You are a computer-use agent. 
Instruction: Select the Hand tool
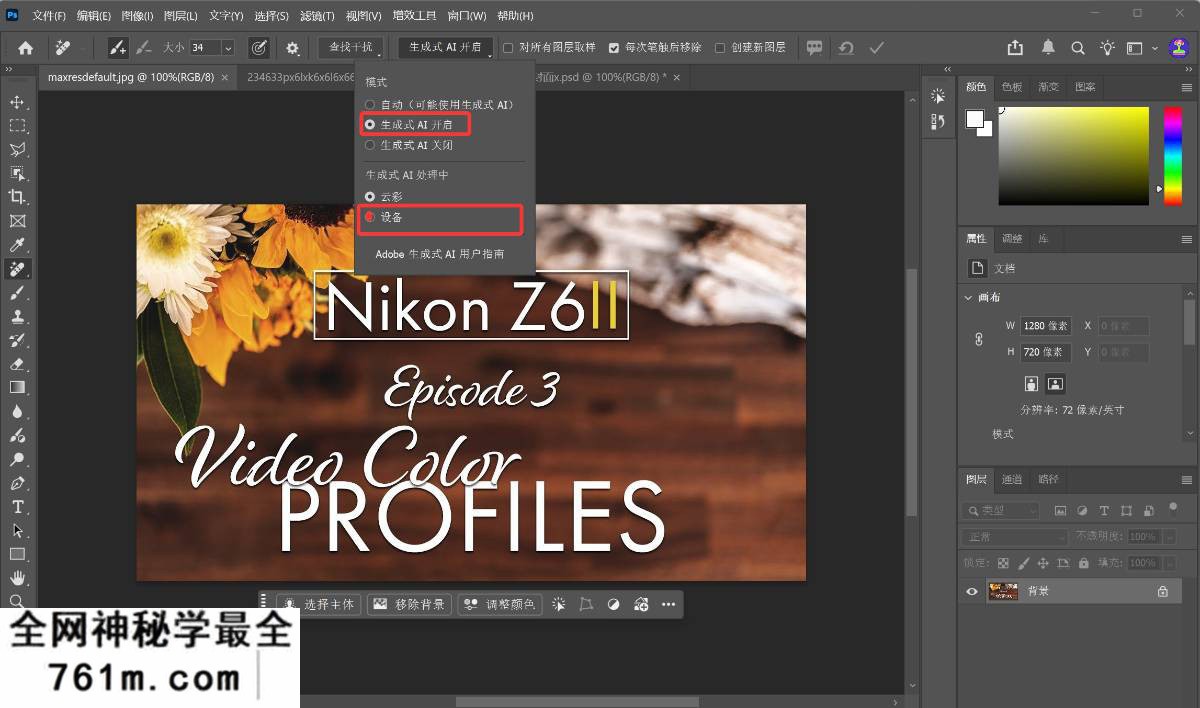point(17,578)
